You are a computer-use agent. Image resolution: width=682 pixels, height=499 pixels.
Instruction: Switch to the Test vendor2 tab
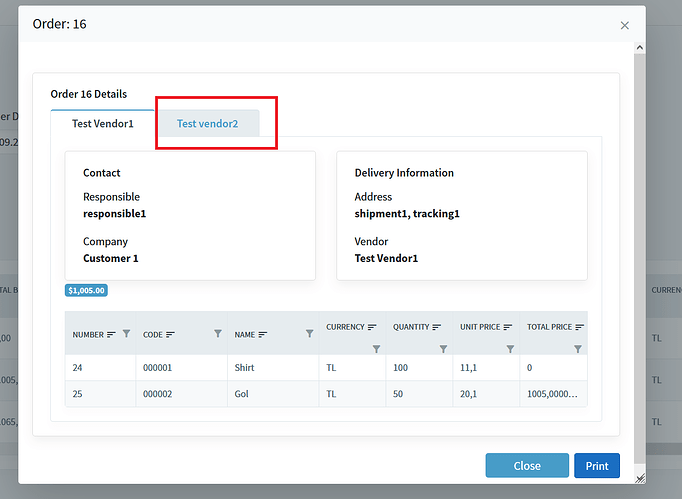click(207, 124)
